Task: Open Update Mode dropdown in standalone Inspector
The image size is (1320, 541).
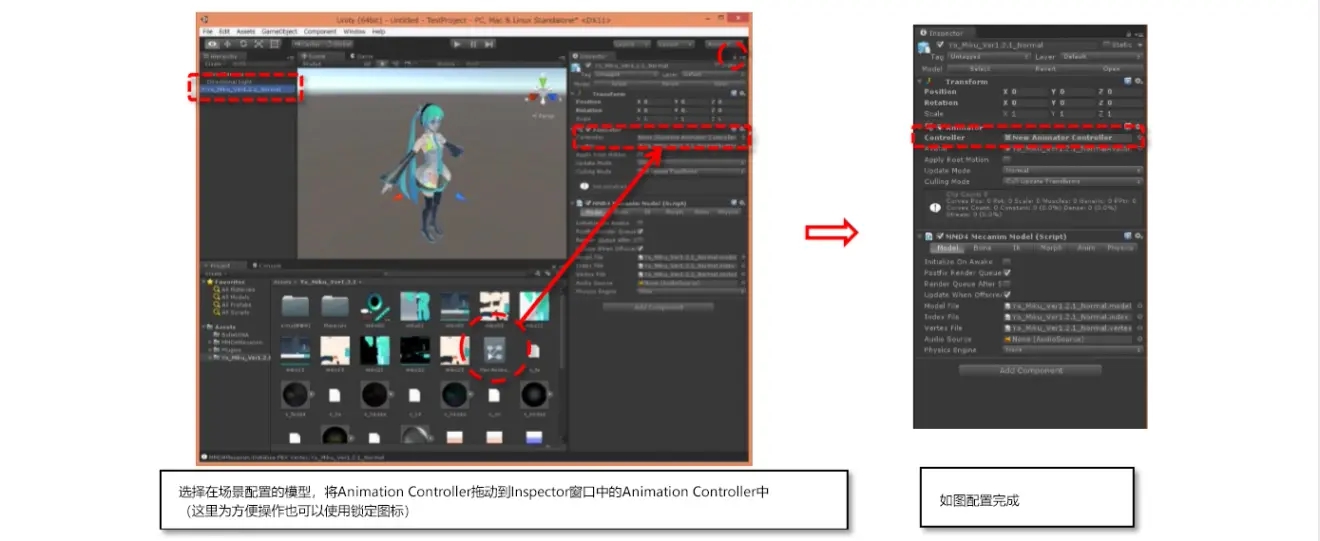Action: click(x=1073, y=170)
